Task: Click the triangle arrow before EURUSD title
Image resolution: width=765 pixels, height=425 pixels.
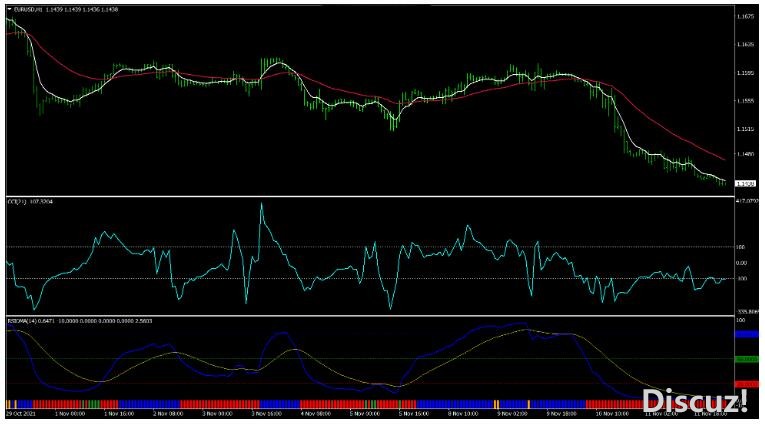Action: (9, 9)
